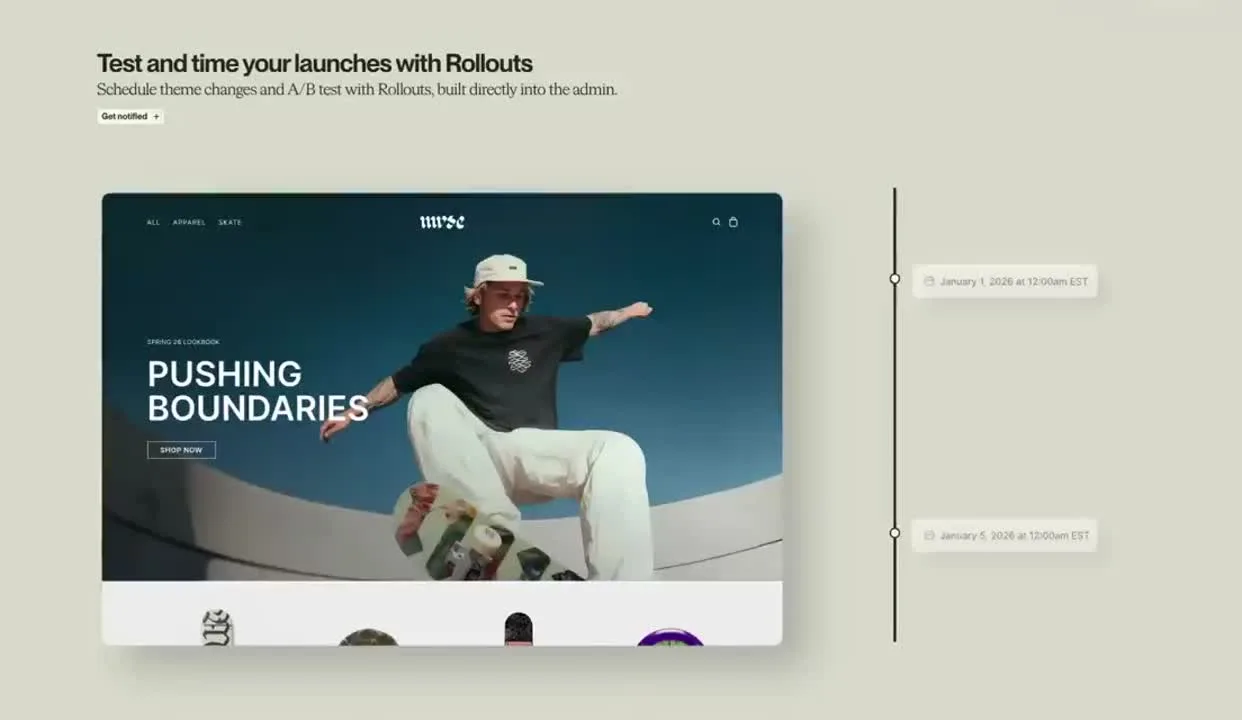Screen dimensions: 1242x720
Task: Click the store logo in header
Action: point(442,222)
